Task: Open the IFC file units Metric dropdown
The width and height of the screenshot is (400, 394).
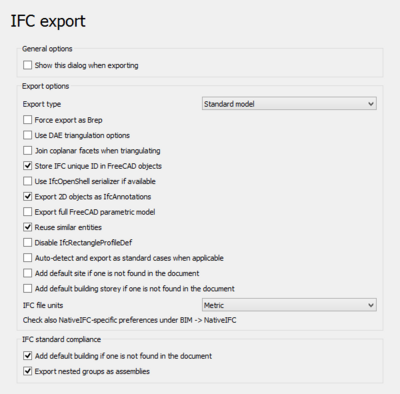Action: pyautogui.click(x=289, y=305)
